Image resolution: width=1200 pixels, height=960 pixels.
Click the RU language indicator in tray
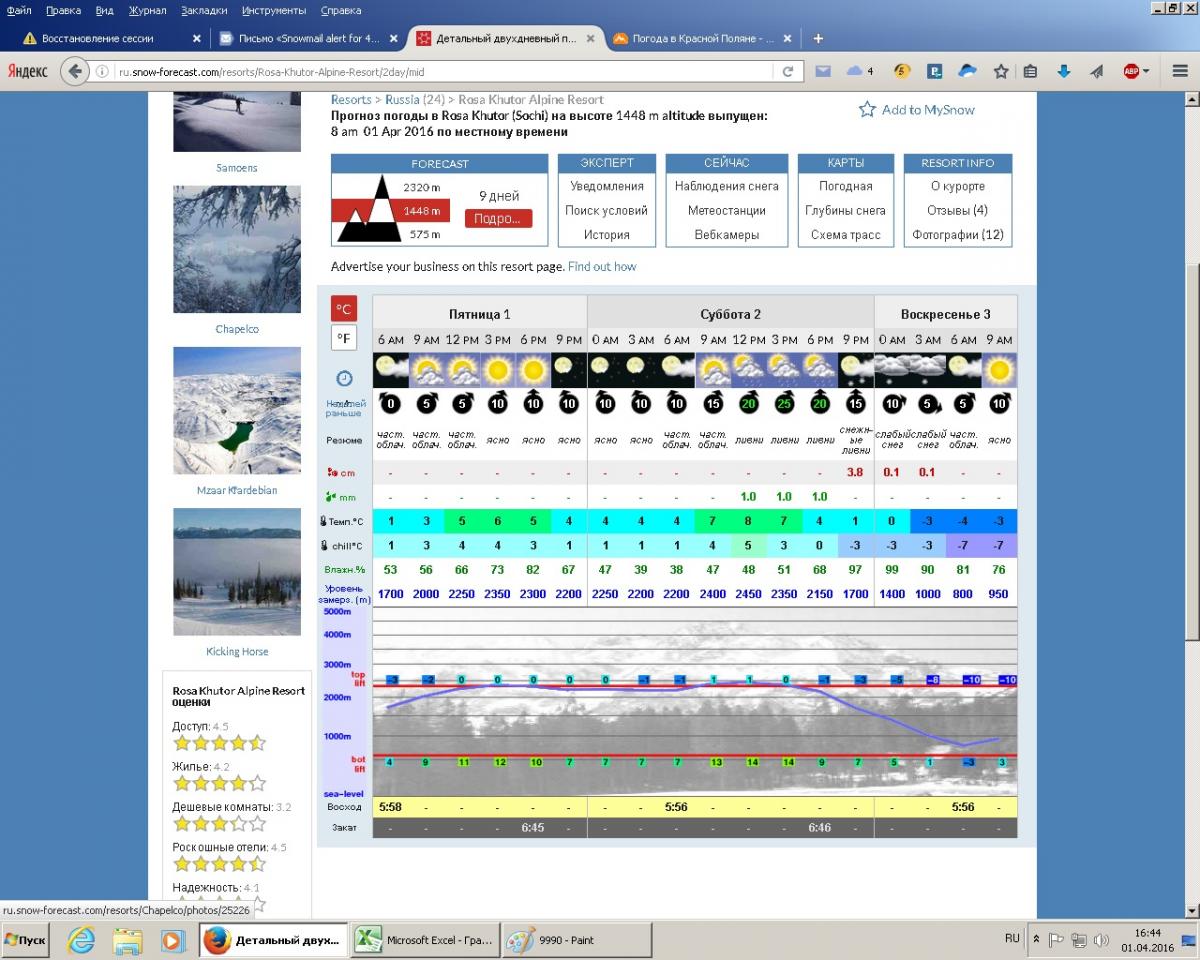(x=1012, y=939)
